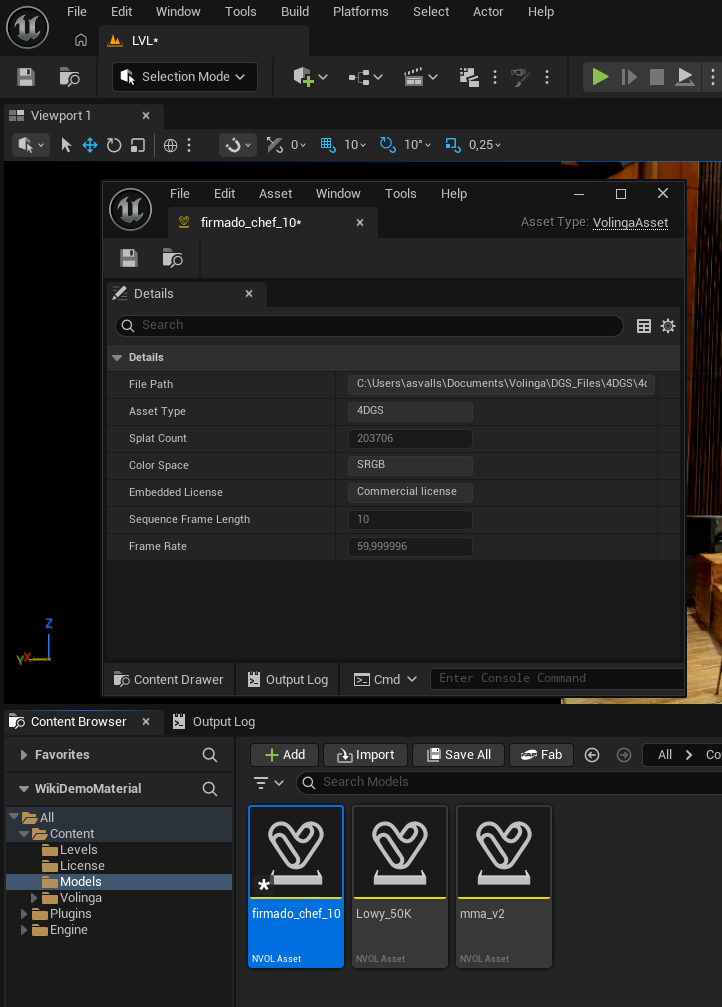722x1007 pixels.
Task: Collapse the WikiDemoMaterial section
Action: click(24, 789)
